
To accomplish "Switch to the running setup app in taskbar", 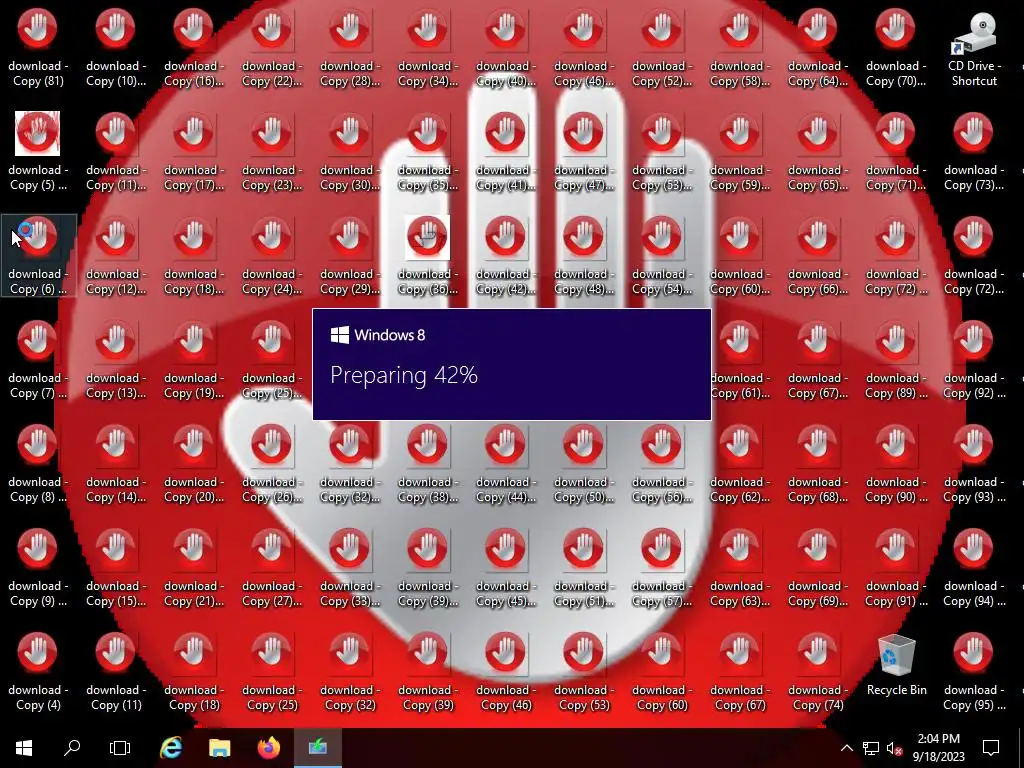I will pyautogui.click(x=318, y=747).
